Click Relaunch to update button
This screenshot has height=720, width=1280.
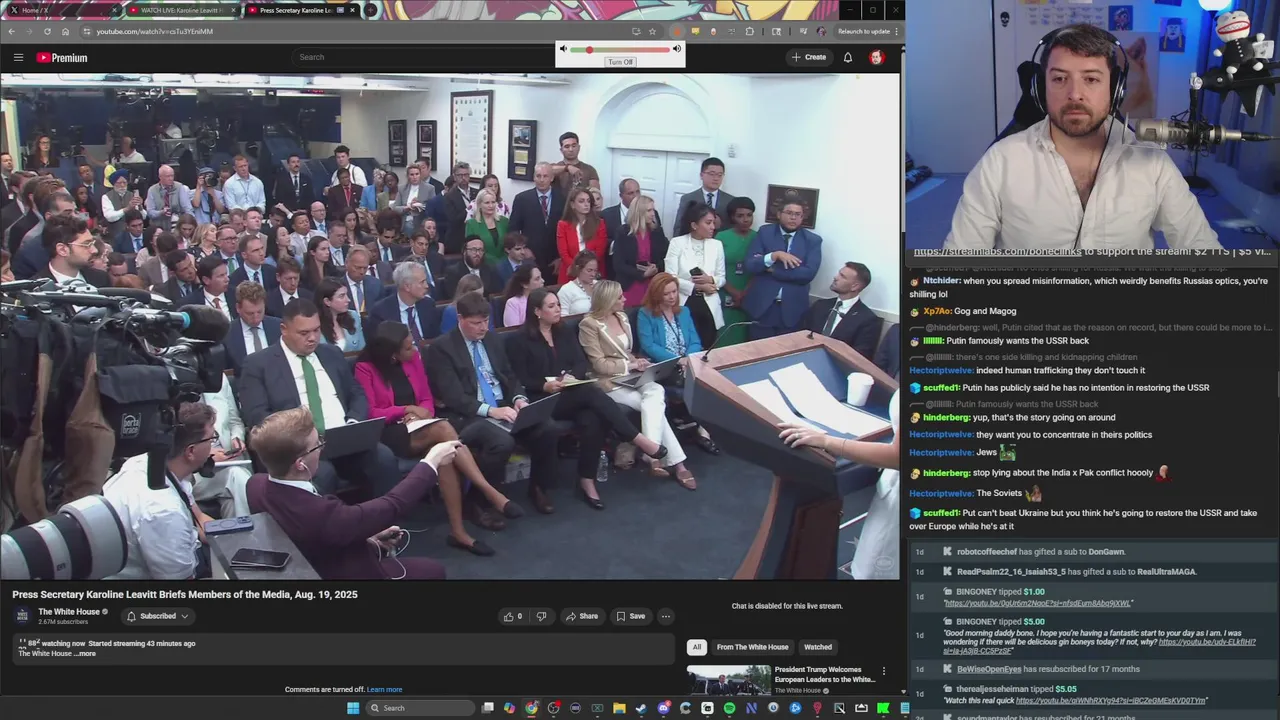tap(864, 31)
